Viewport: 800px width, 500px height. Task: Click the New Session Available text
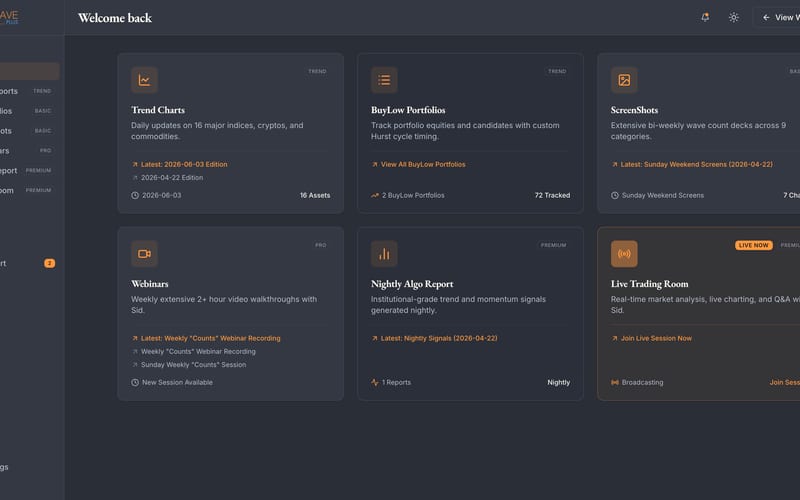pos(178,383)
